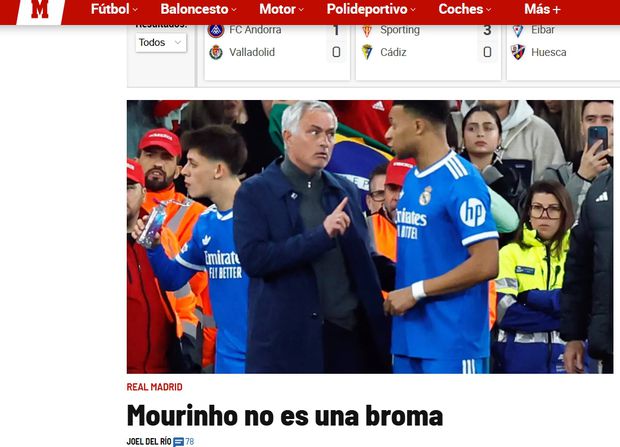Open the REAL MADRID section link

click(x=155, y=387)
